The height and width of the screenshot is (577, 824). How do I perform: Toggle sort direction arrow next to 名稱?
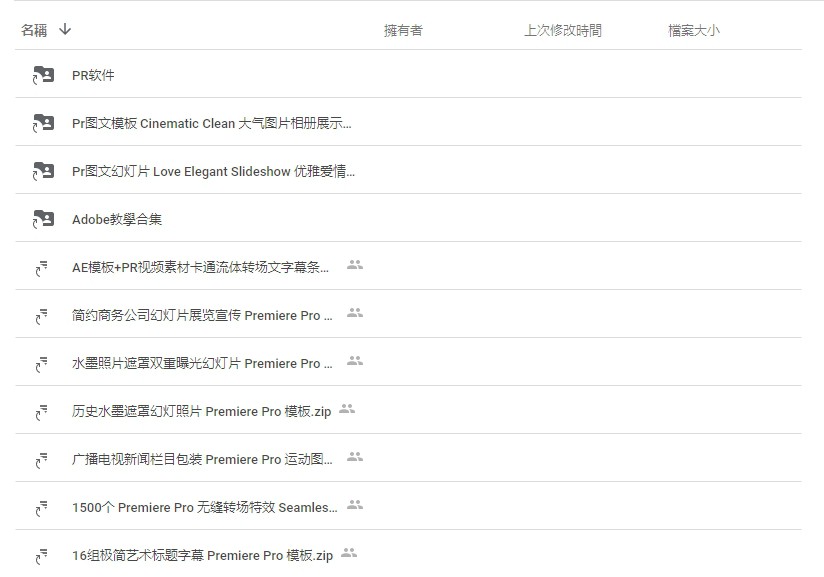65,30
